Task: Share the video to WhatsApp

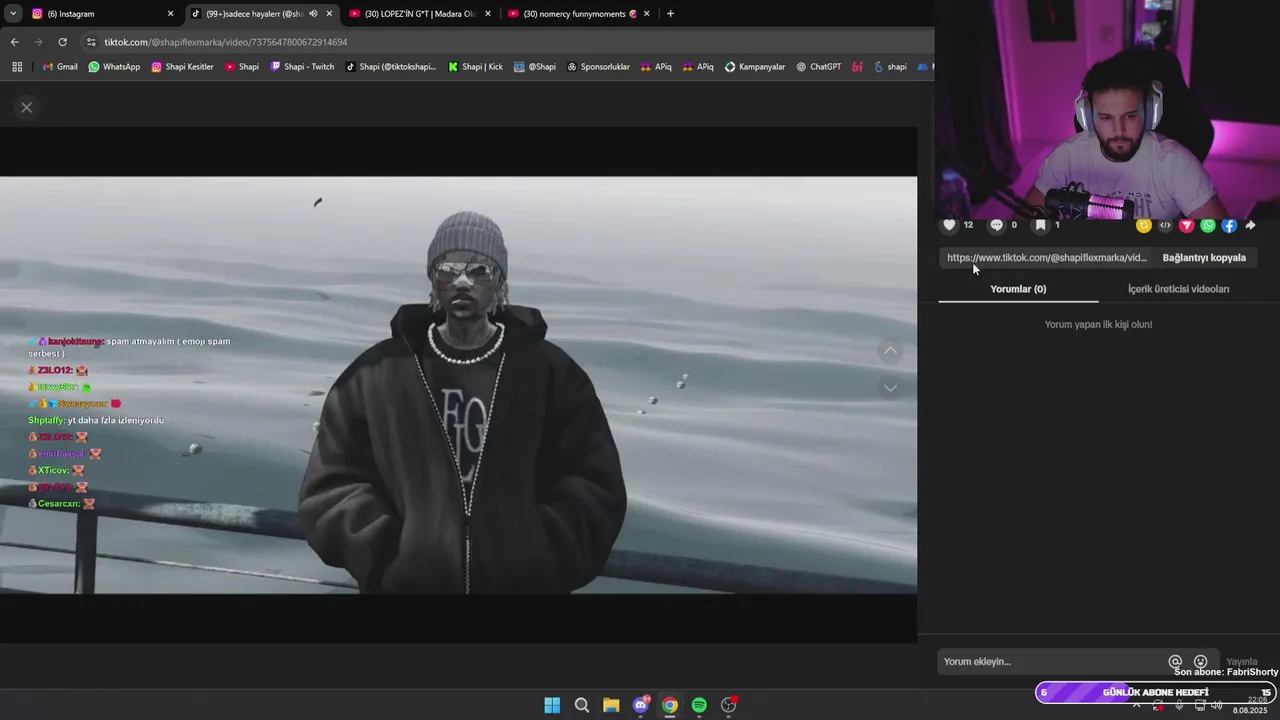Action: (1208, 225)
